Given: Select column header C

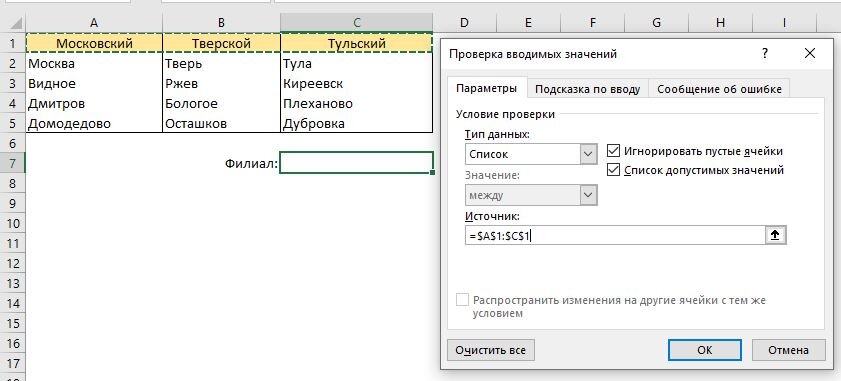Looking at the screenshot, I should pos(357,23).
